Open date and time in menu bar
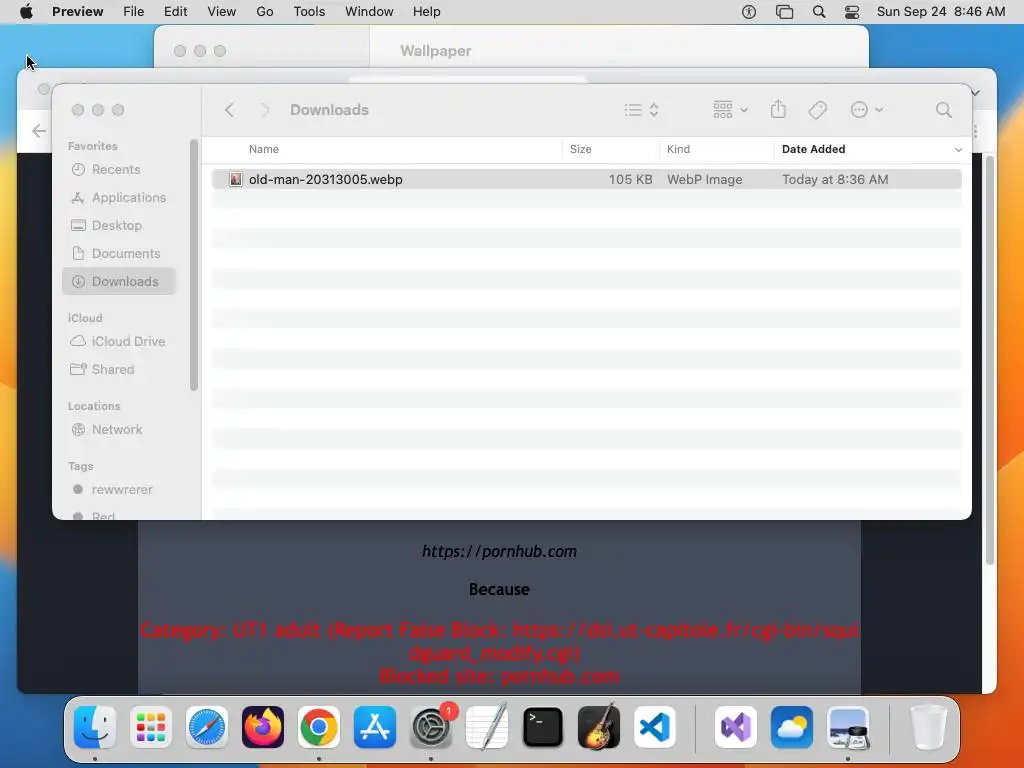1024x768 pixels. click(940, 12)
